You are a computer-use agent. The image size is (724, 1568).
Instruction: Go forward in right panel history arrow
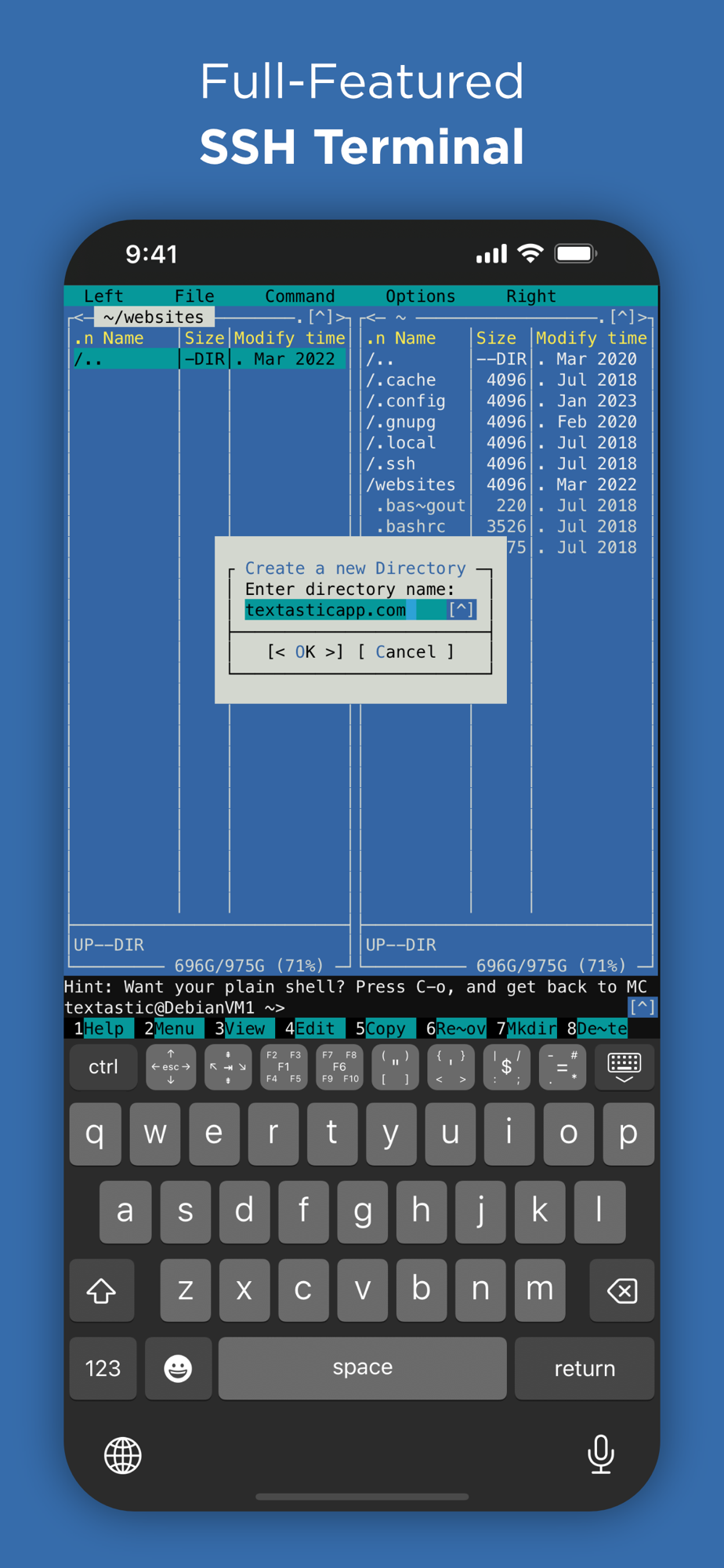[643, 317]
